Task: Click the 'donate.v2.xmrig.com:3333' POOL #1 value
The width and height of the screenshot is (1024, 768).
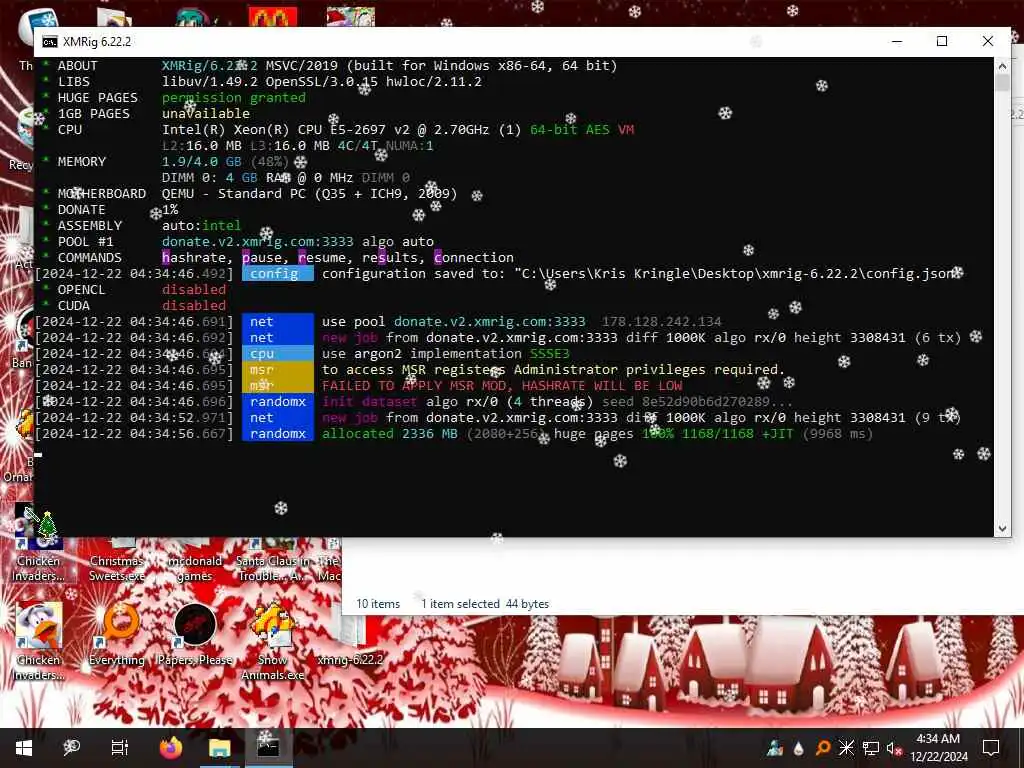Action: point(257,242)
